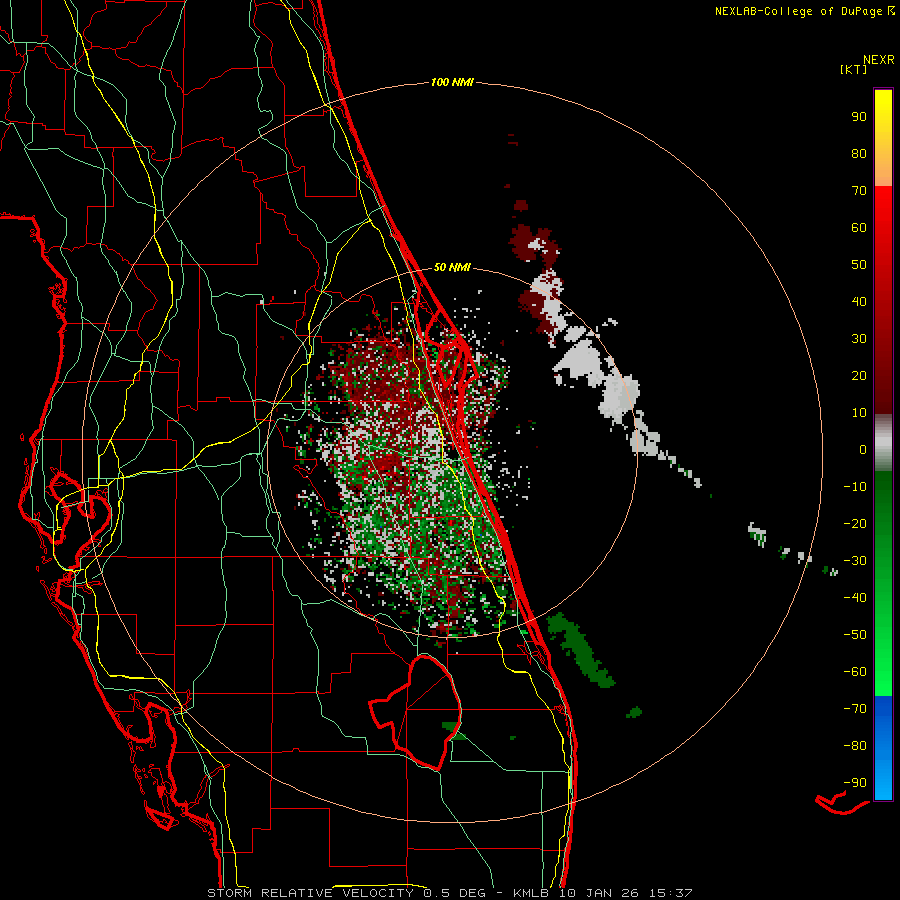Click the -20 scale value

coord(855,524)
